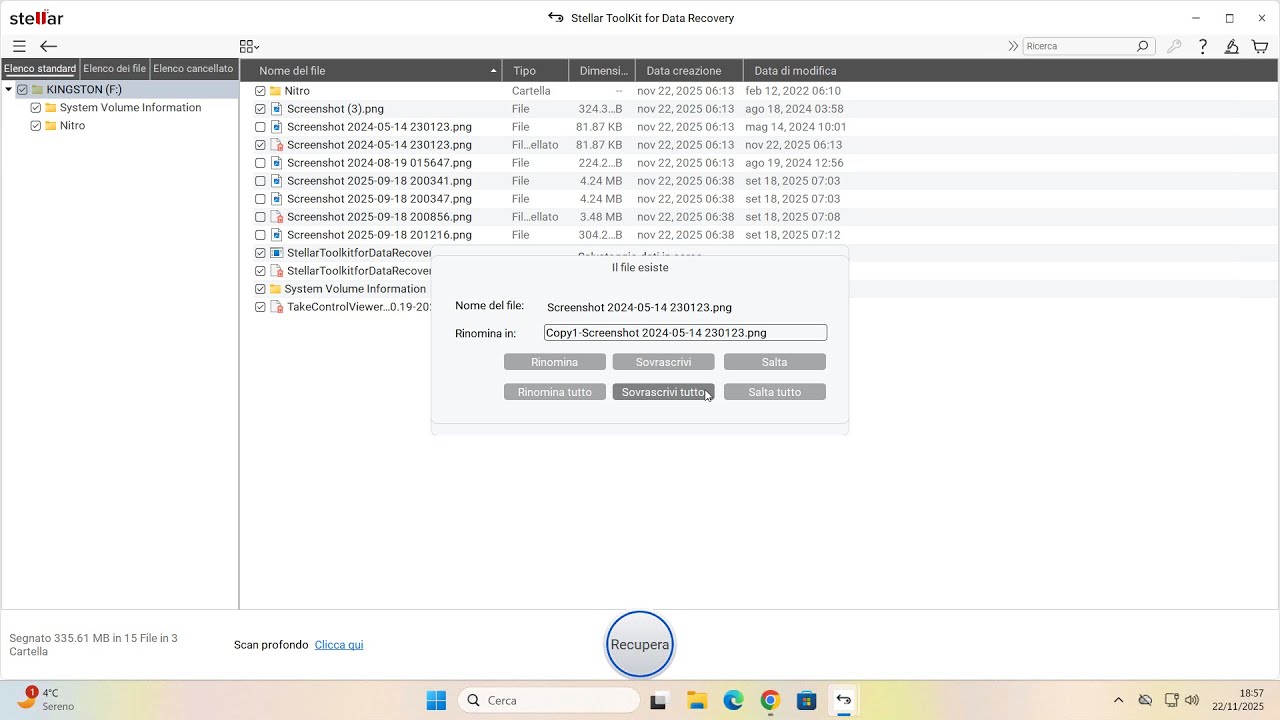Switch to the Elenco cancellato tab
1280x720 pixels.
click(193, 69)
